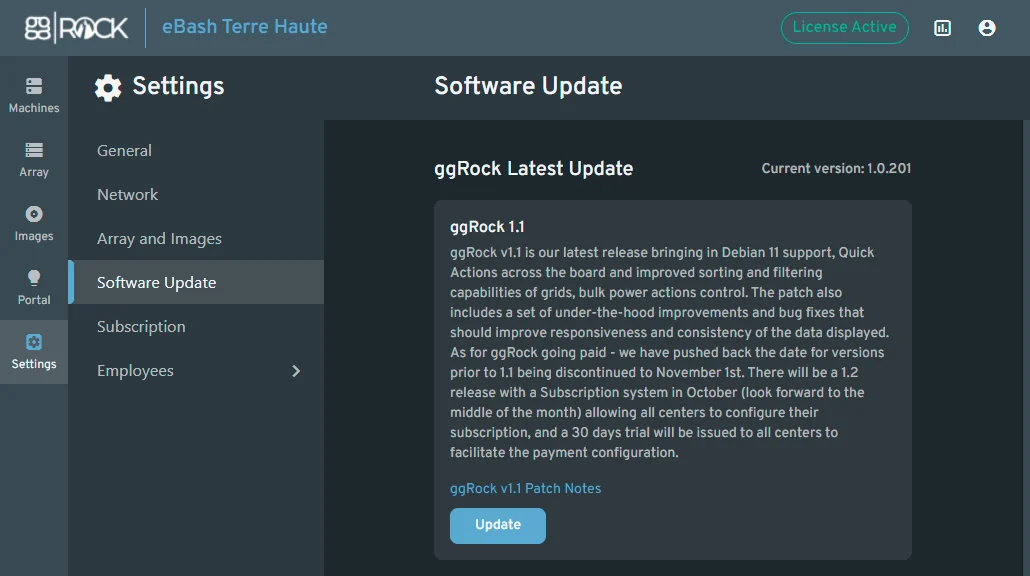Click the Settings gear icon heading
The width and height of the screenshot is (1030, 576).
pos(108,87)
